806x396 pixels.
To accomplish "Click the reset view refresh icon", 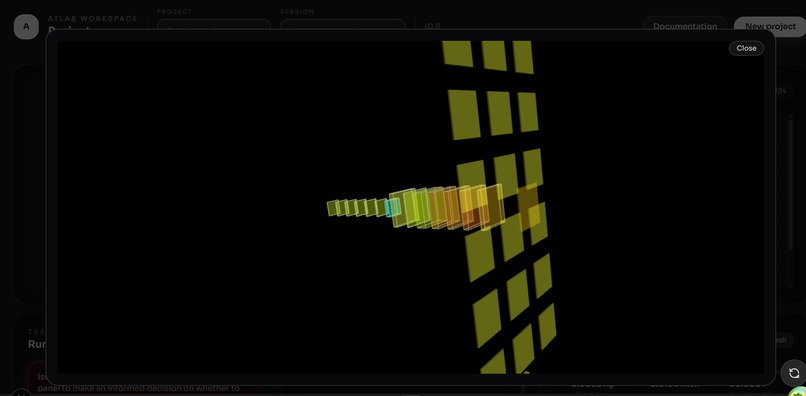I will (794, 373).
